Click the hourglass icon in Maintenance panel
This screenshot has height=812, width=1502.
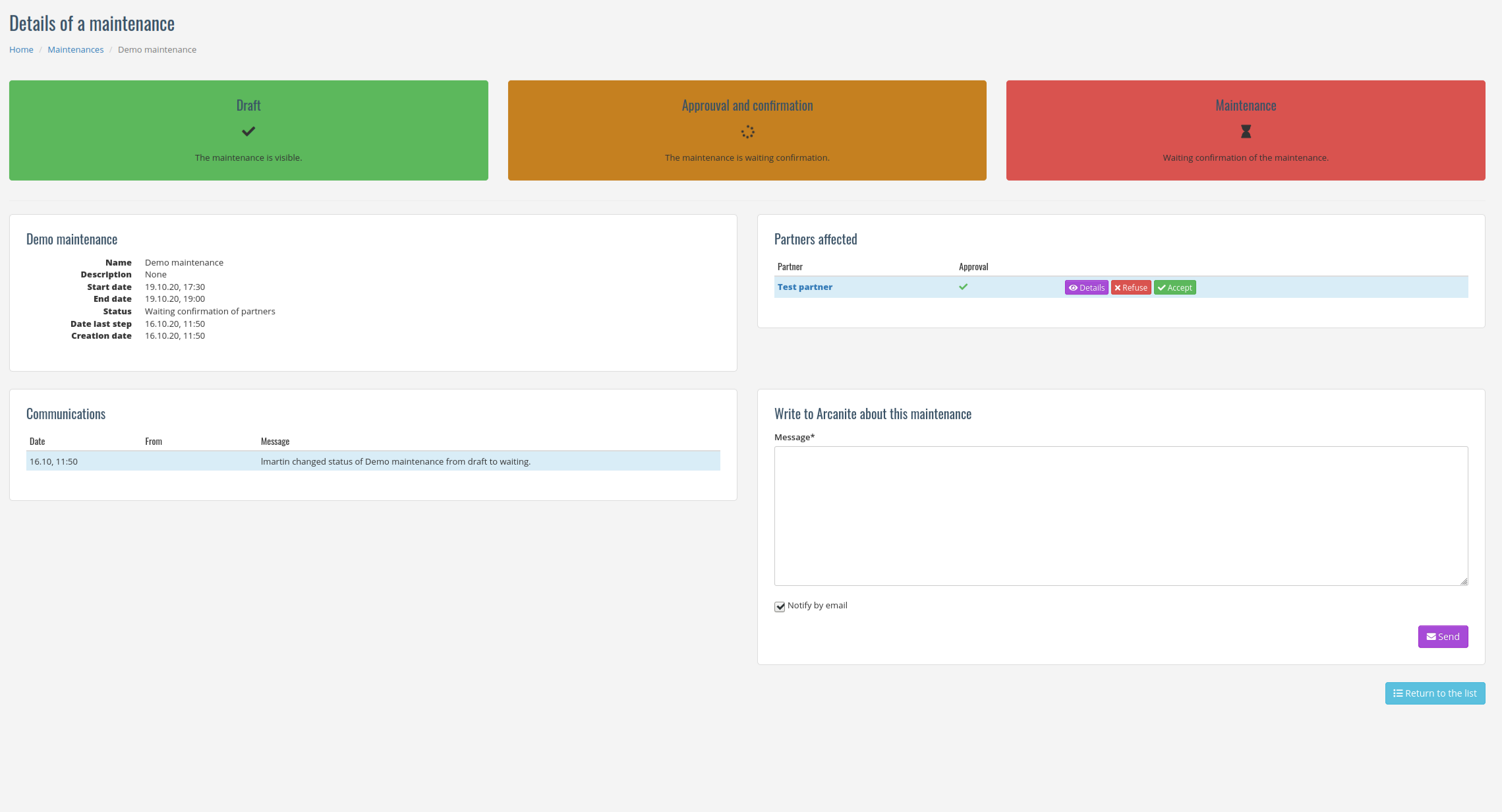(1246, 132)
